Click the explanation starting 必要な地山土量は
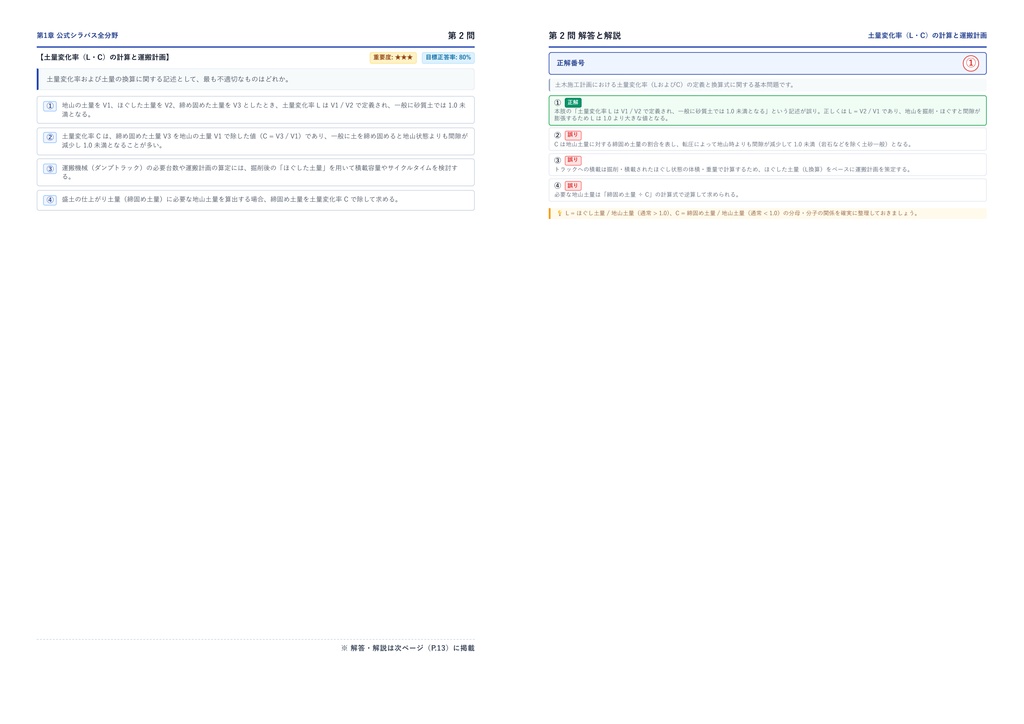1024x724 pixels. [647, 195]
